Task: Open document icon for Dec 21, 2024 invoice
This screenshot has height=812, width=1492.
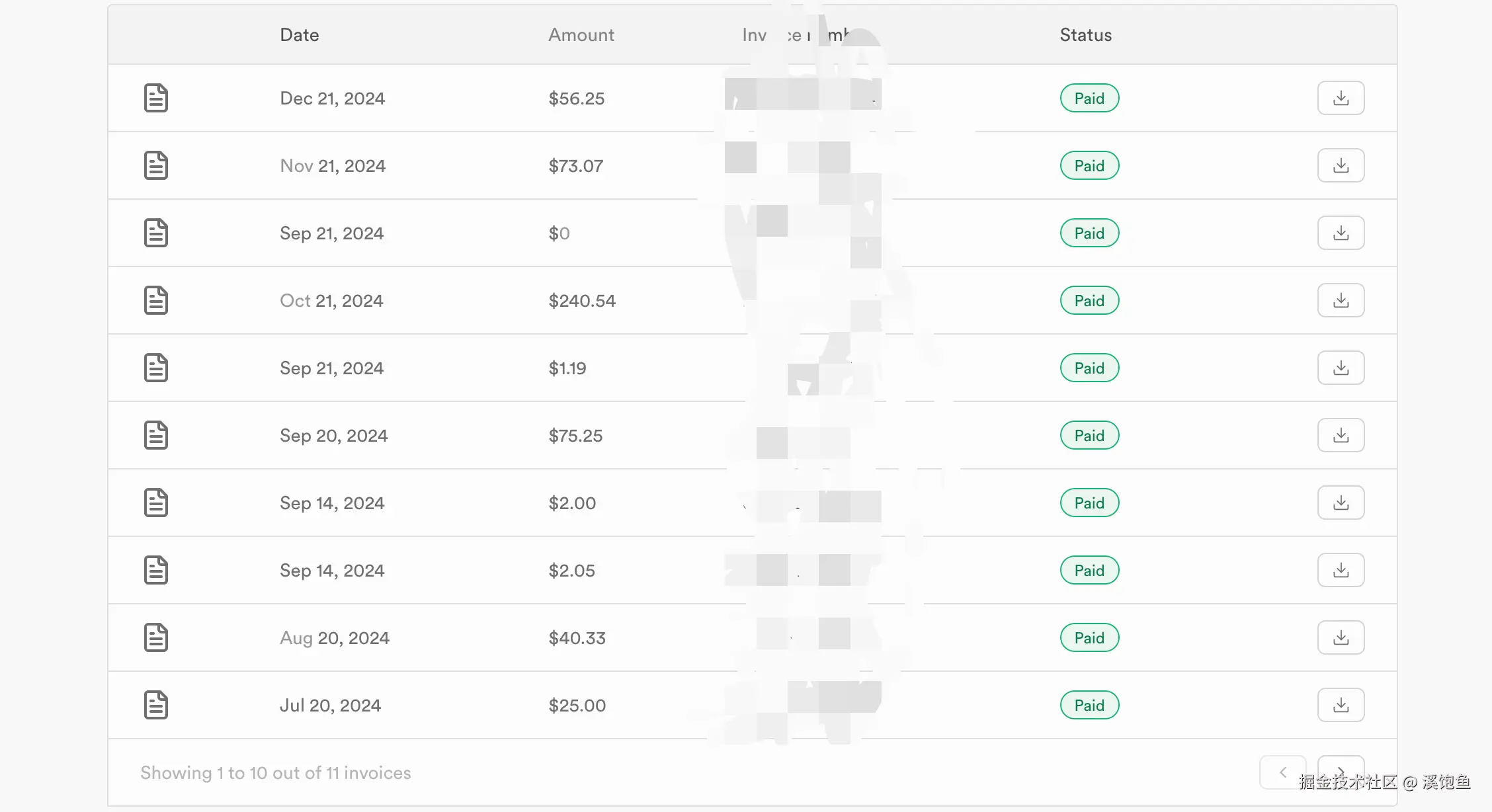Action: 156,98
